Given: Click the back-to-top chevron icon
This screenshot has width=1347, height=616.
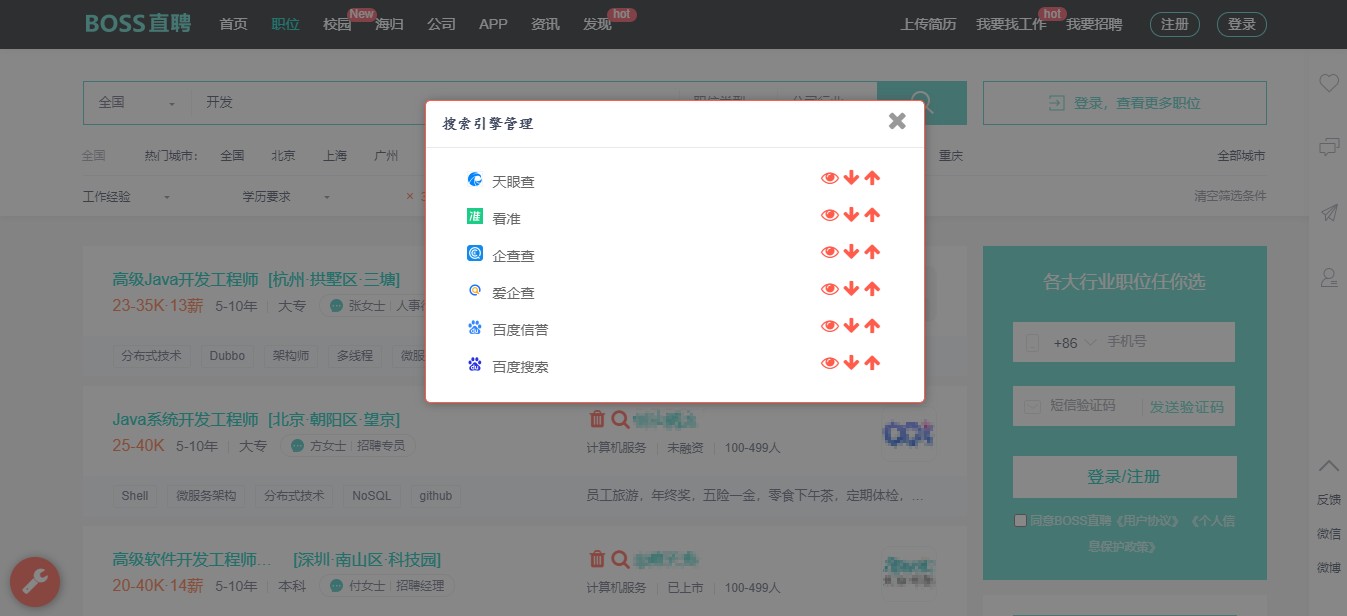Looking at the screenshot, I should [x=1328, y=465].
